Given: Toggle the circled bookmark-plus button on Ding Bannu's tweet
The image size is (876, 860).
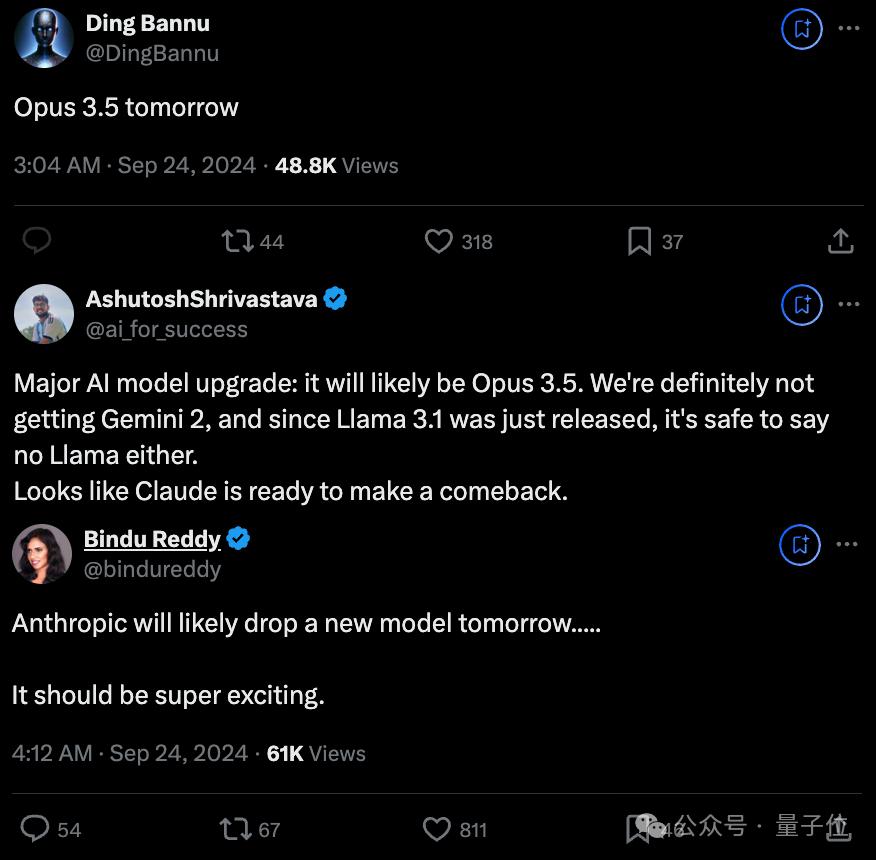Looking at the screenshot, I should click(x=802, y=30).
